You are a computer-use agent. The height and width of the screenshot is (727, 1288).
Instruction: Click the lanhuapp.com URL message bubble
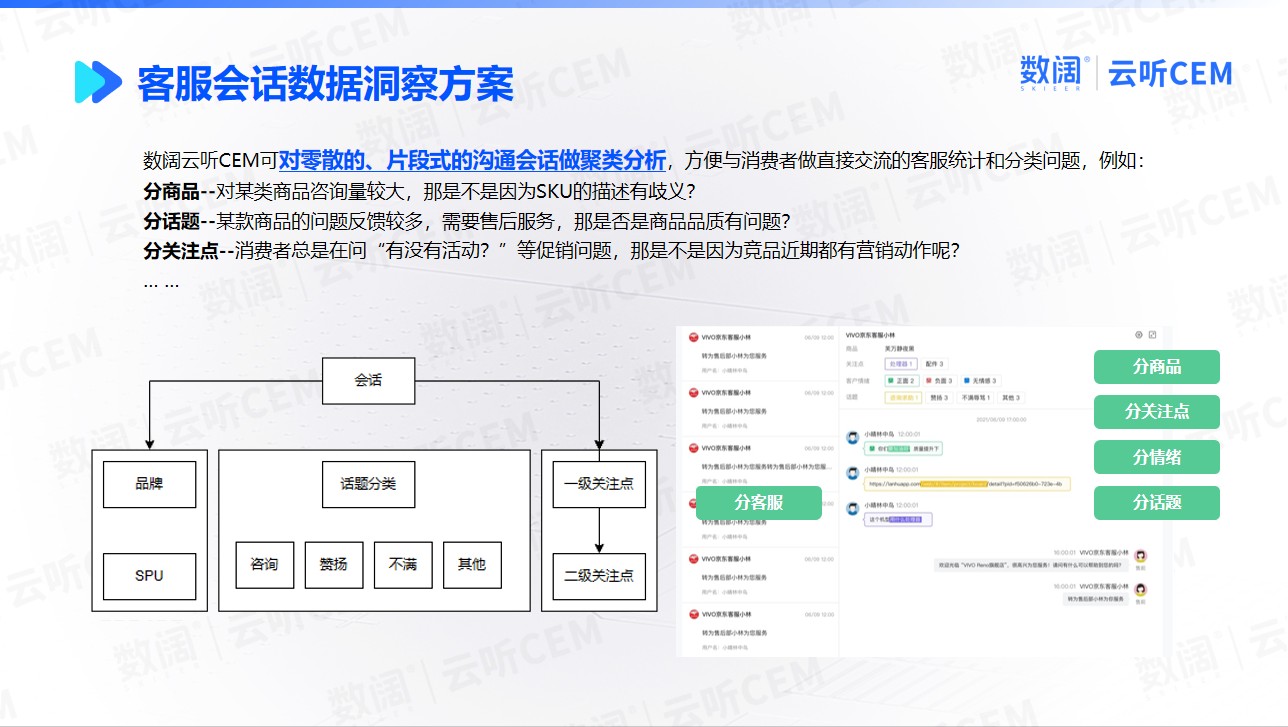tap(967, 484)
